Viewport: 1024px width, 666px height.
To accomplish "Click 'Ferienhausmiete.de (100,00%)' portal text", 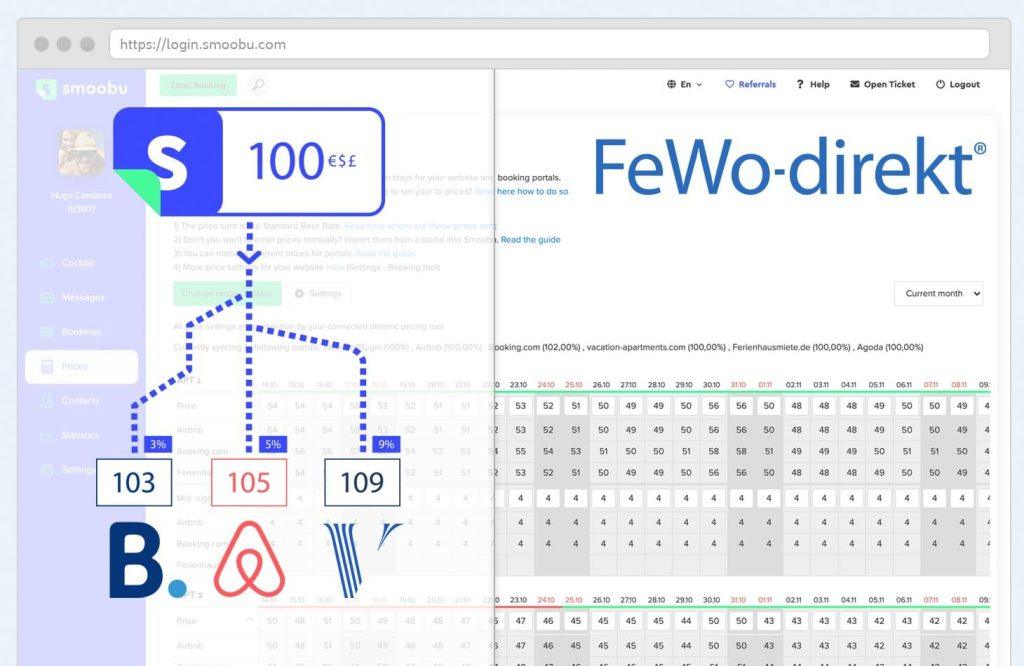I will tap(792, 347).
